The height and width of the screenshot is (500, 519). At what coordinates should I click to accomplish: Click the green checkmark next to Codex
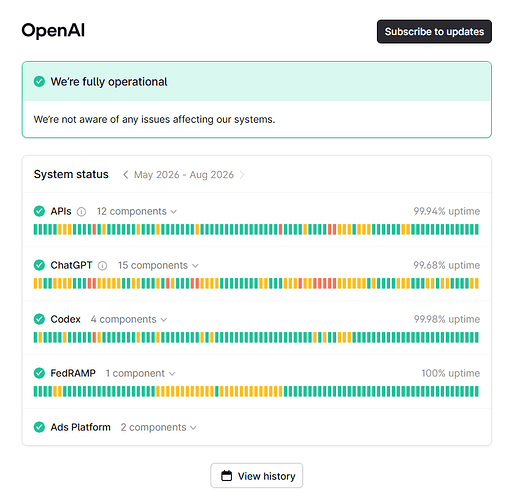[39, 319]
